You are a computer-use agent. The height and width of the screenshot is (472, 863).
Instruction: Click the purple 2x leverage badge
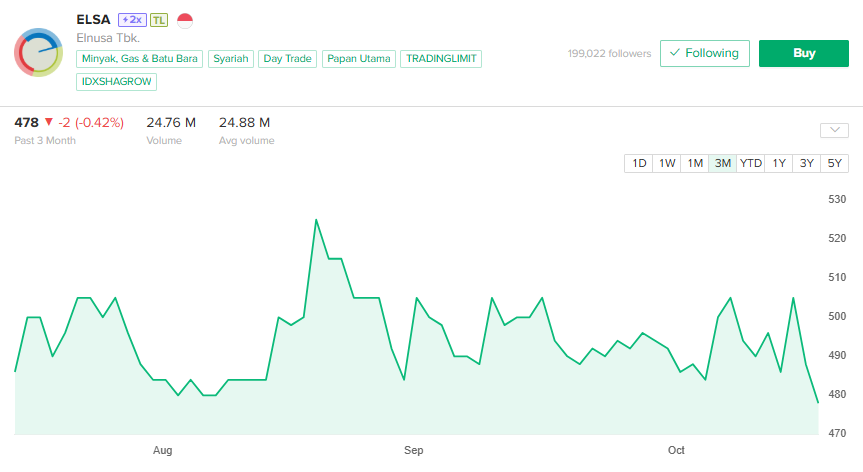(x=131, y=20)
